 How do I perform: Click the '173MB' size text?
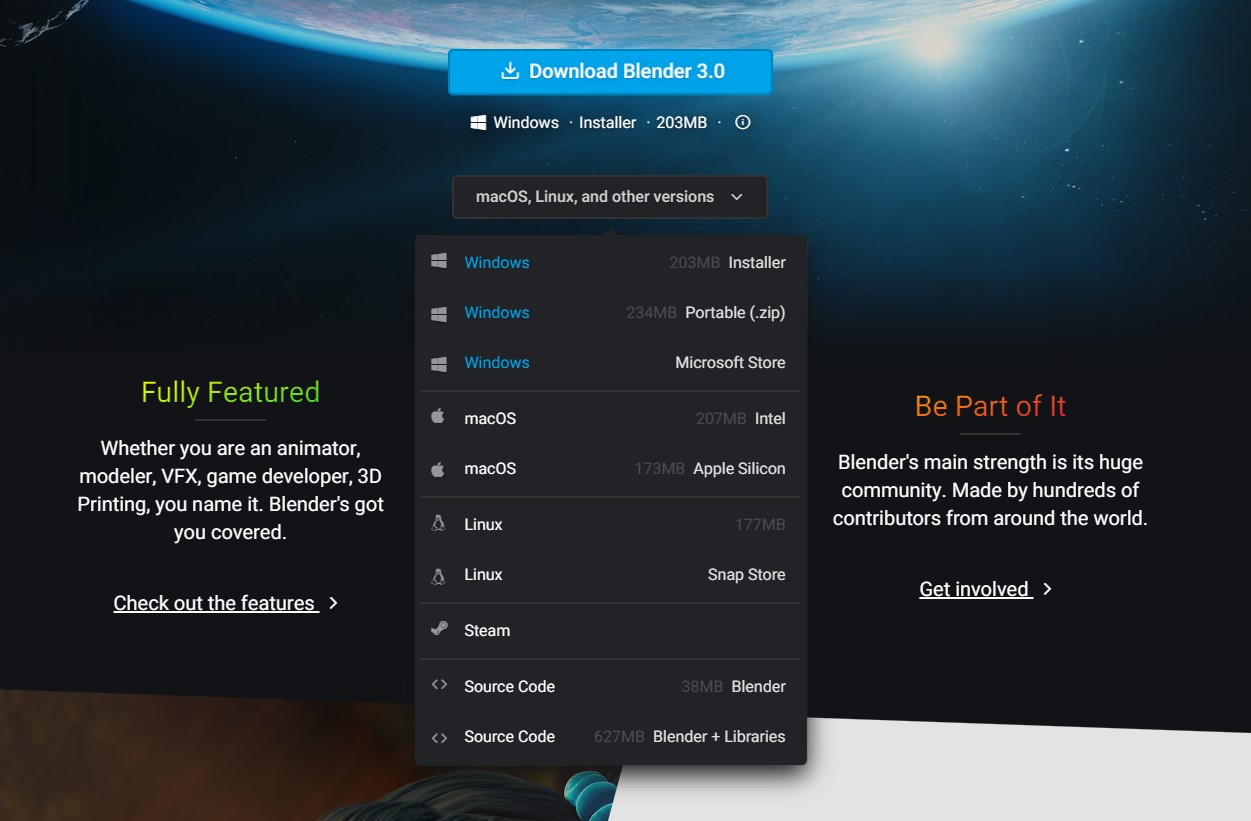click(x=659, y=468)
